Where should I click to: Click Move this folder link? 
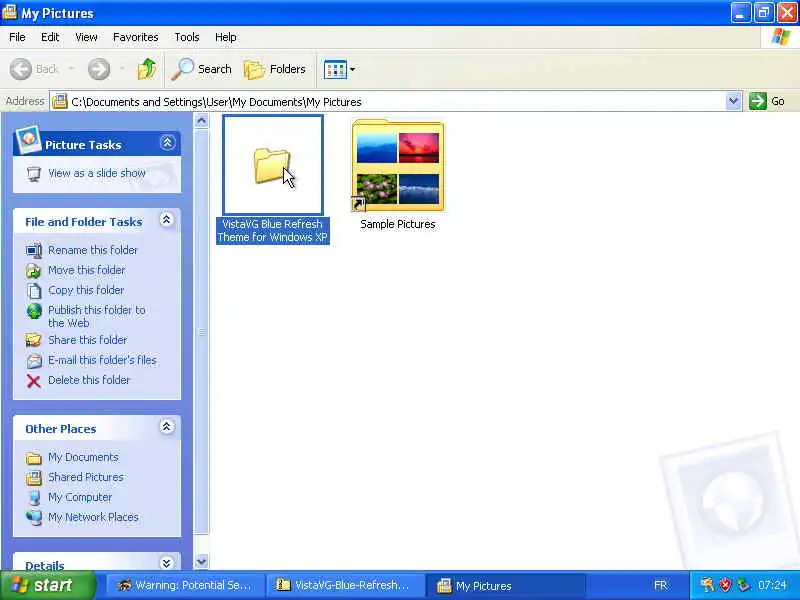tap(87, 270)
